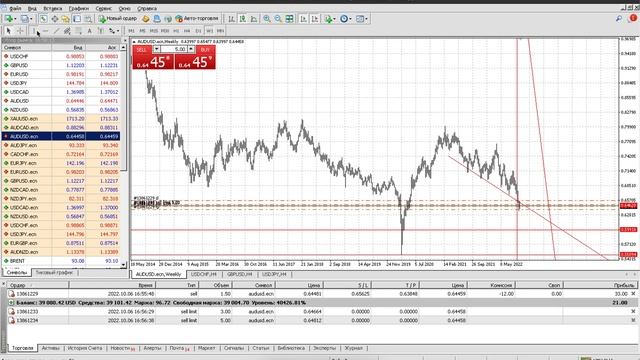The height and width of the screenshot is (360, 640).
Task: Tile chart windows icon
Action: click(x=289, y=19)
